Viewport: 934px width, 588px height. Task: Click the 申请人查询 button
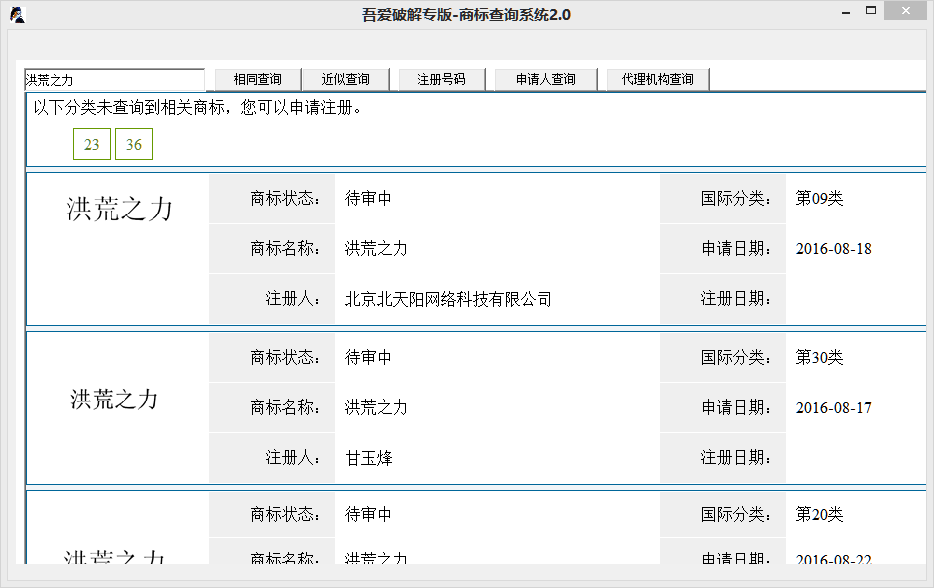(x=541, y=78)
